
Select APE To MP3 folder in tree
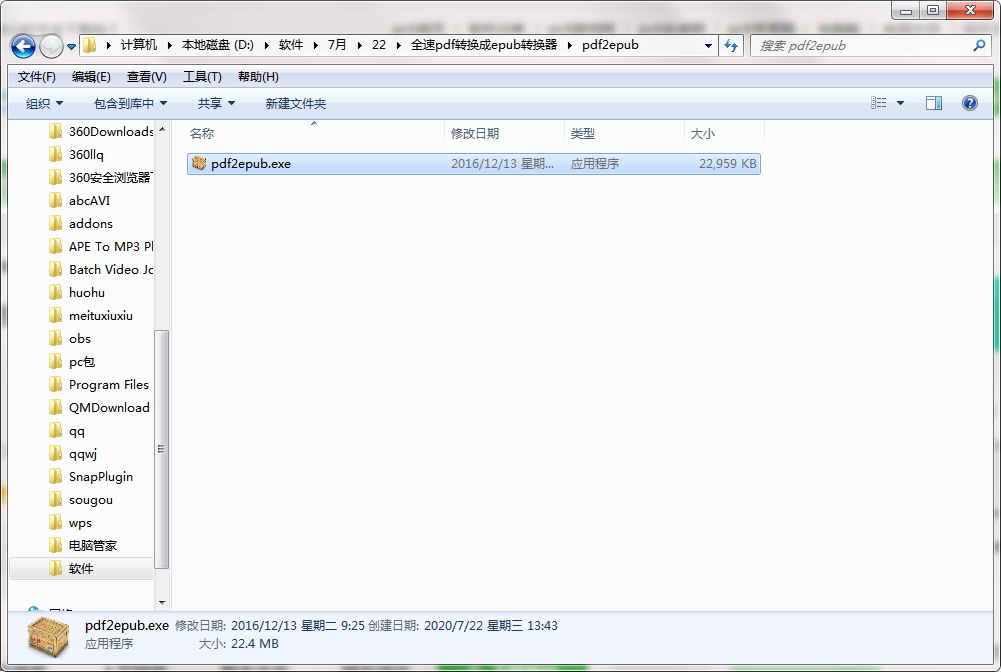[x=101, y=246]
